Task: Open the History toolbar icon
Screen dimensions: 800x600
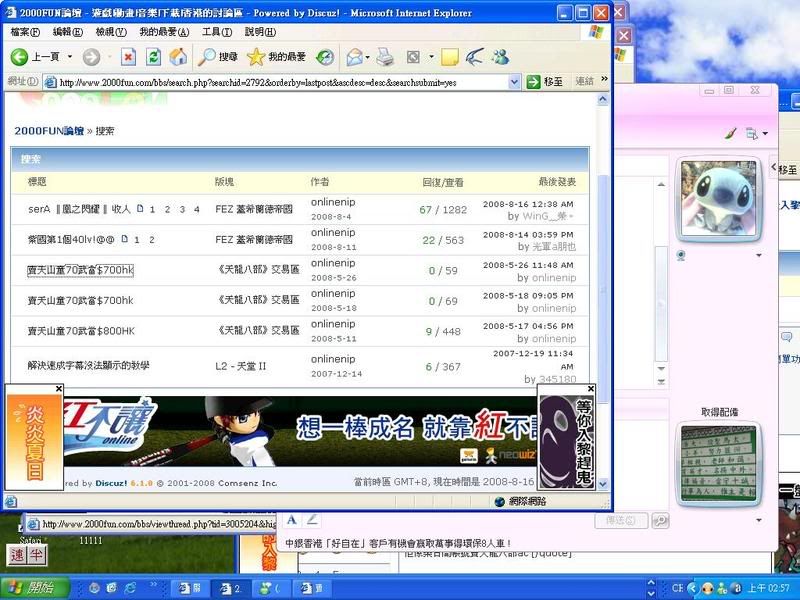Action: 324,57
